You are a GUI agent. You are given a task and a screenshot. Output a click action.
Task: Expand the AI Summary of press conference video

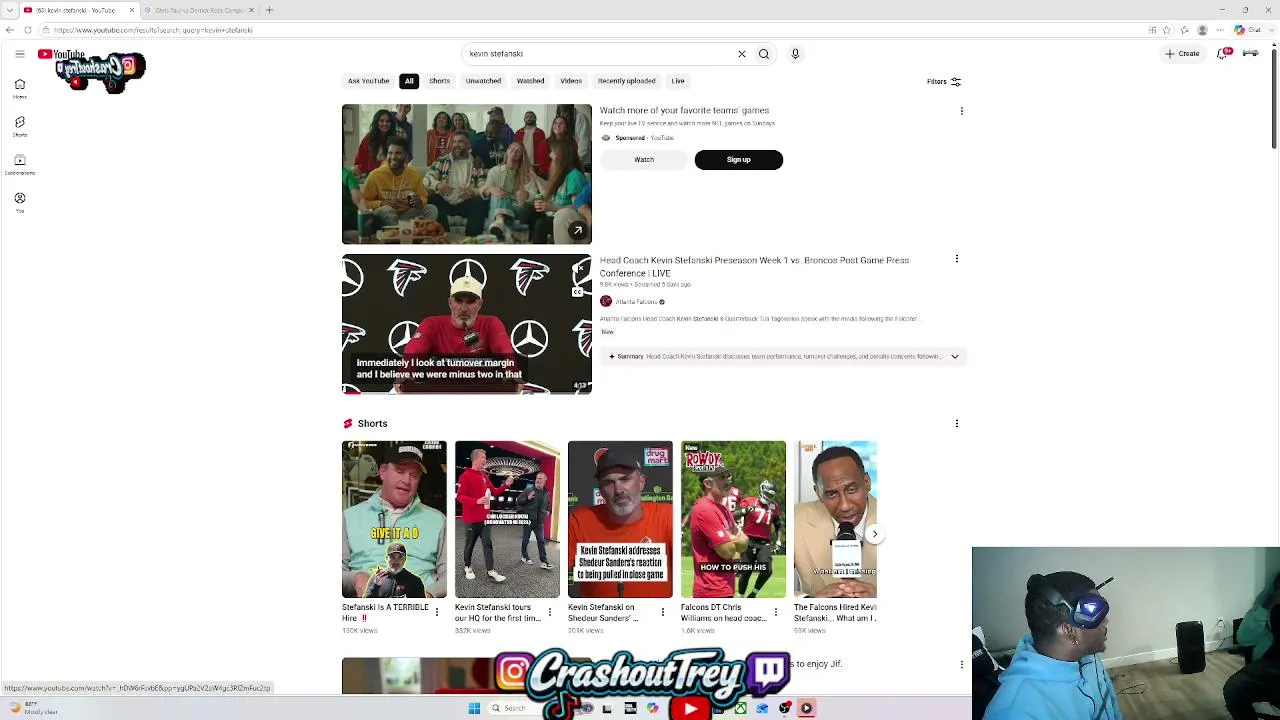tap(784, 356)
